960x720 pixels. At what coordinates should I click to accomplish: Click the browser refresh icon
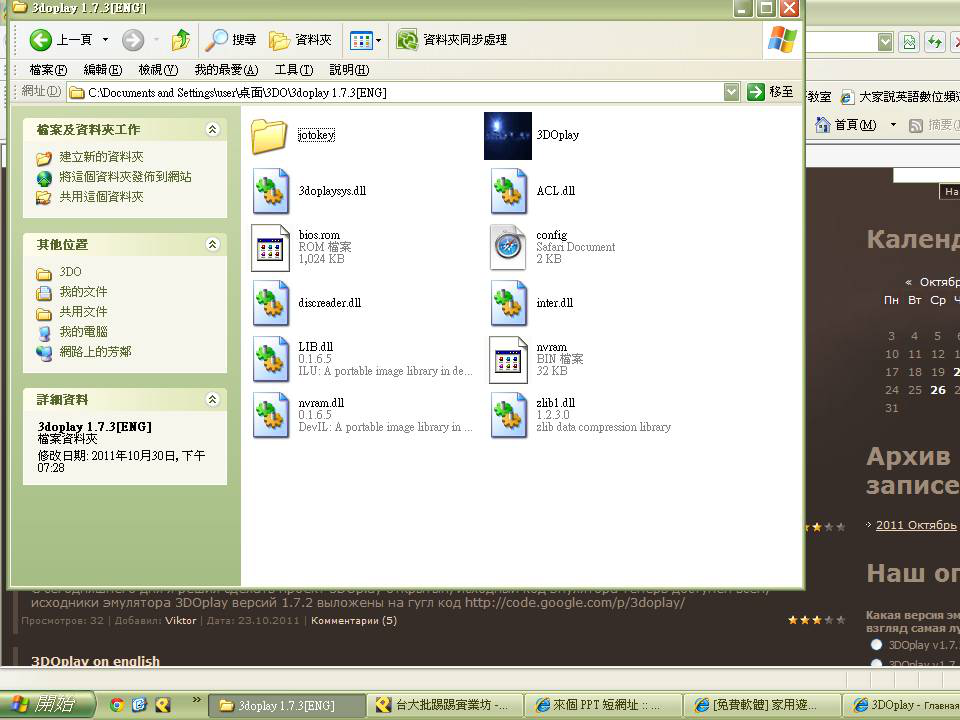[x=935, y=42]
